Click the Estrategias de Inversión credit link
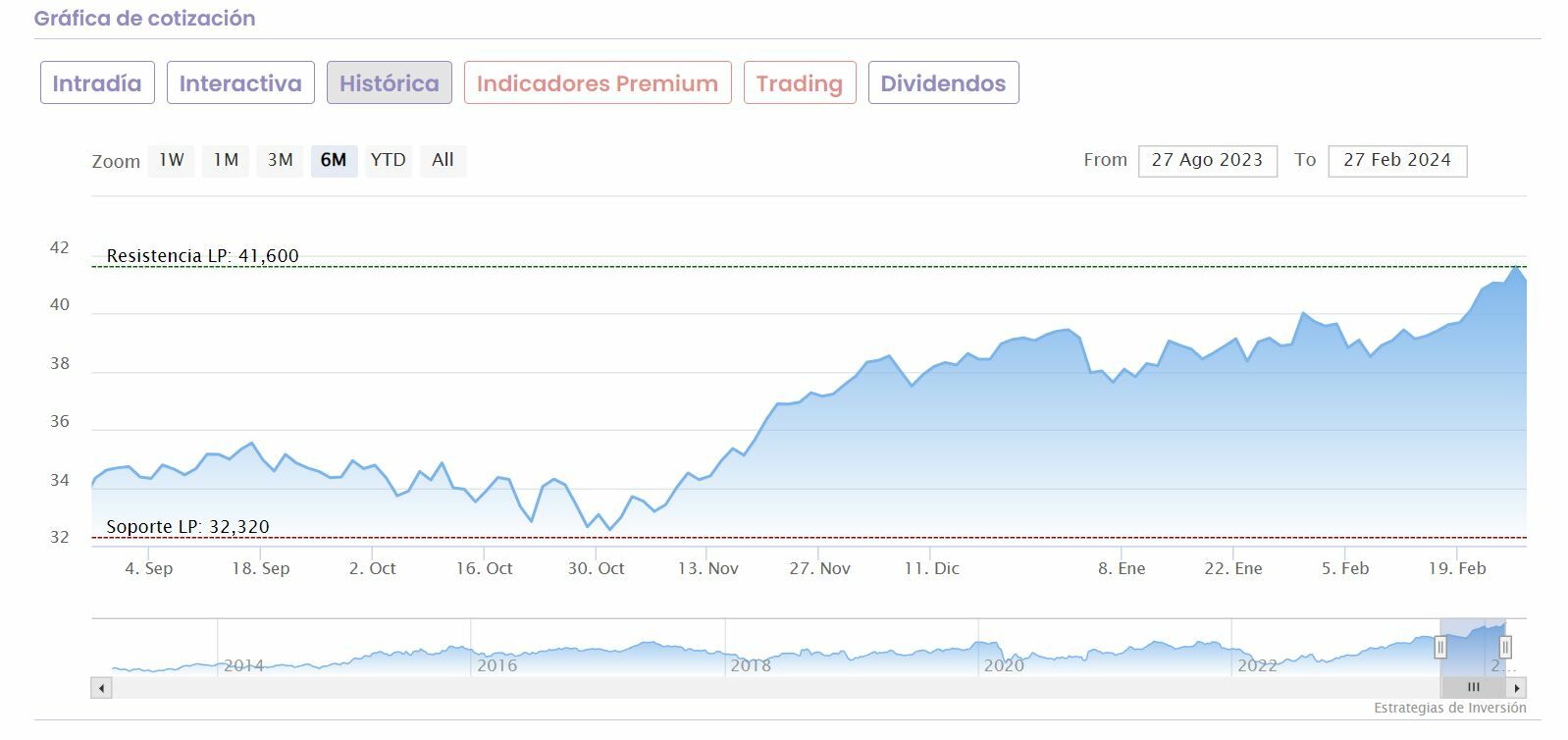 [1449, 708]
